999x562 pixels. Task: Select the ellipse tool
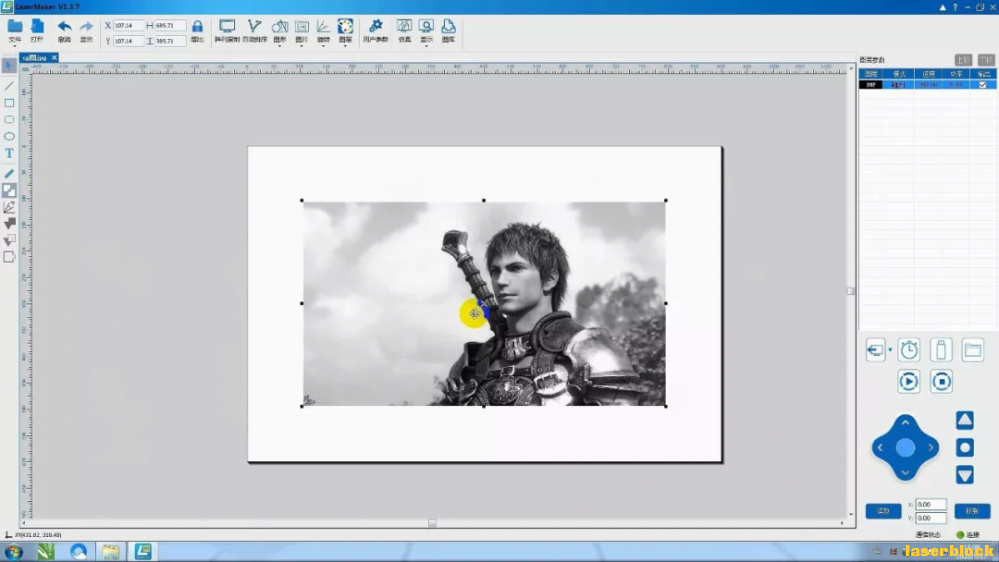pyautogui.click(x=9, y=136)
